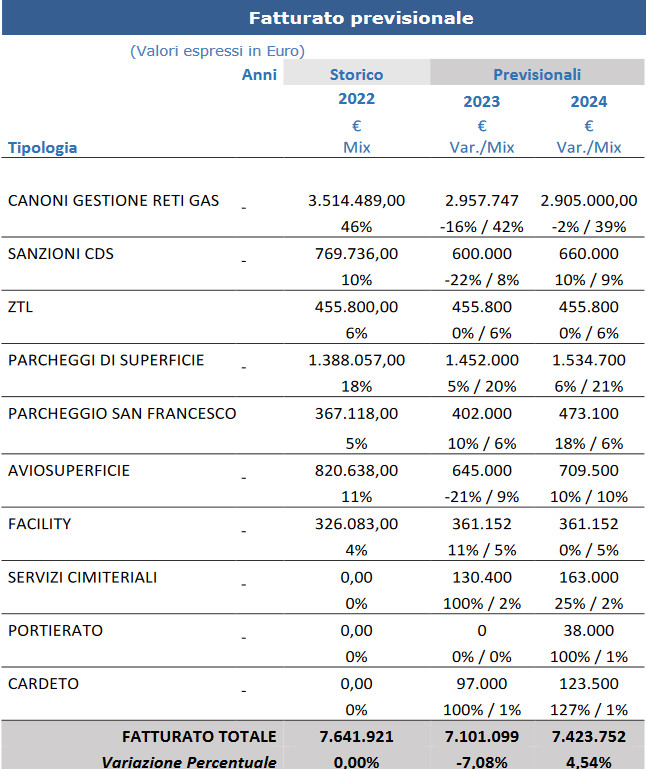This screenshot has height=769, width=647.
Task: Click the CARDETO row label
Action: click(x=43, y=684)
